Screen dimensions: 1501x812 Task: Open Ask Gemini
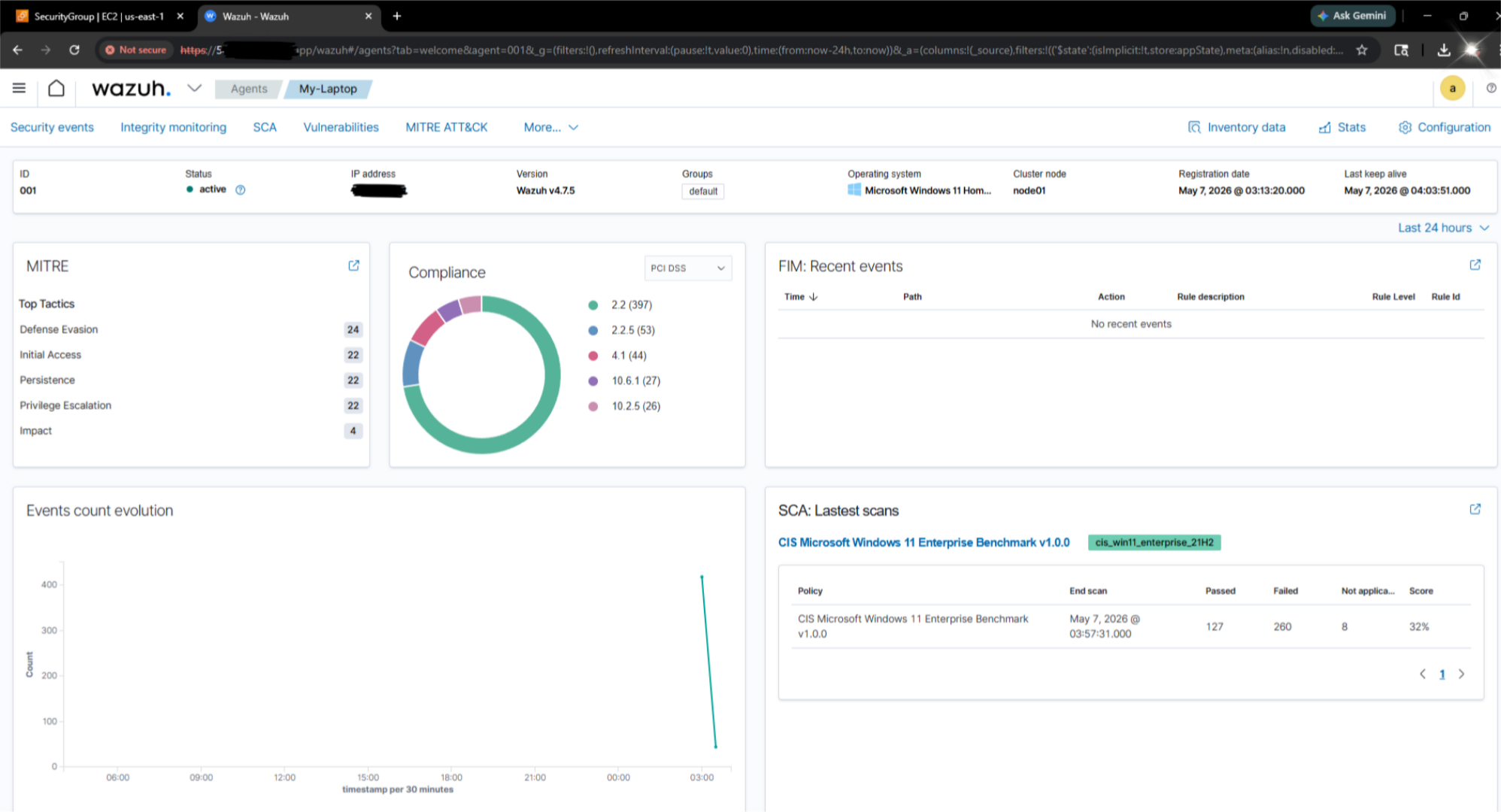coord(1352,16)
